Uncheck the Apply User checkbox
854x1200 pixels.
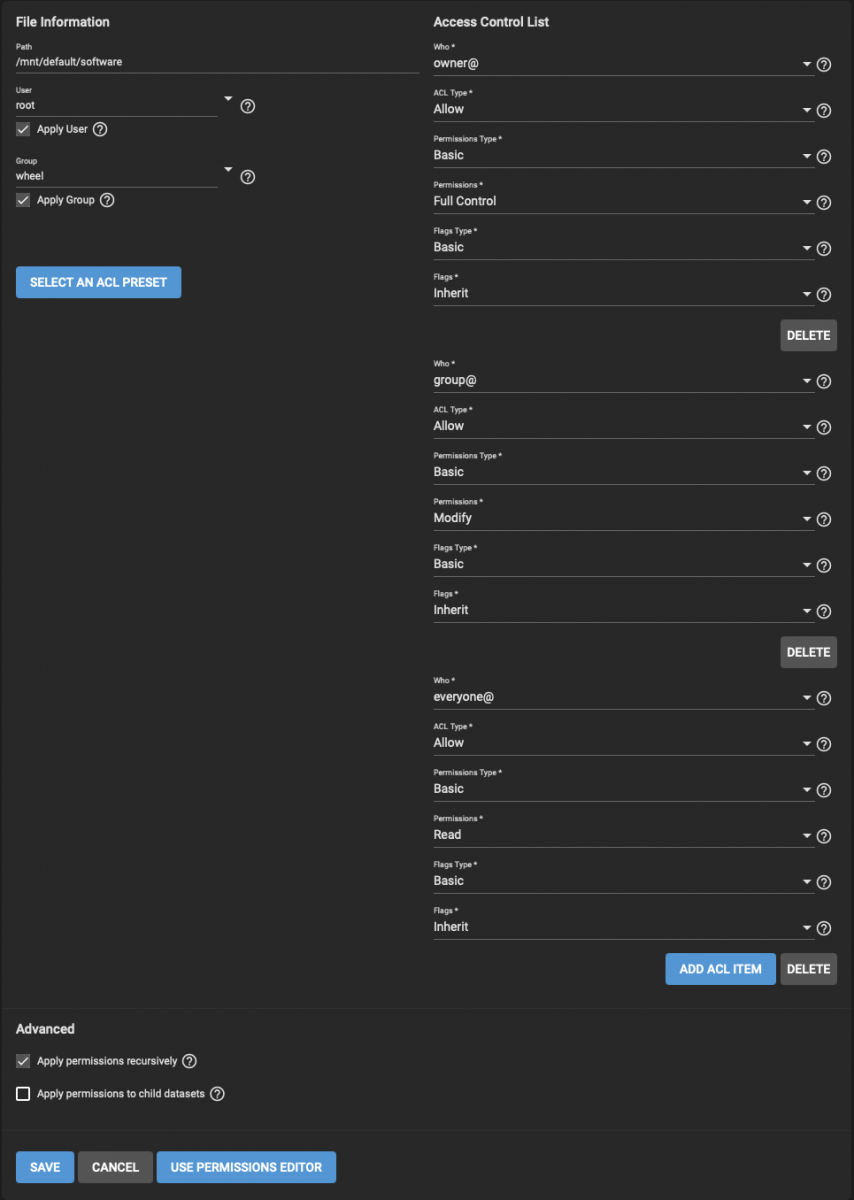tap(23, 129)
